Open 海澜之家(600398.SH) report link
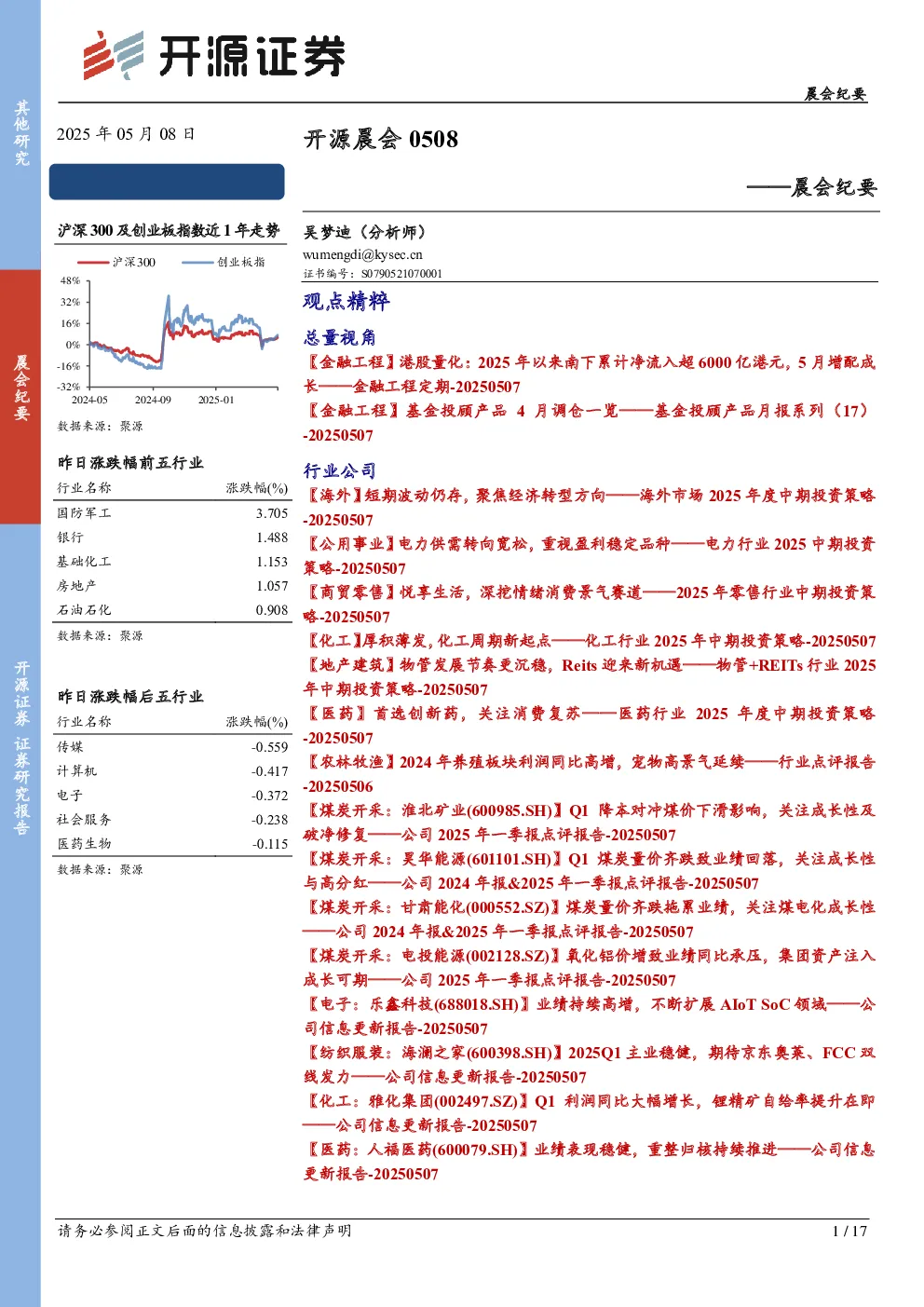 [590, 1065]
